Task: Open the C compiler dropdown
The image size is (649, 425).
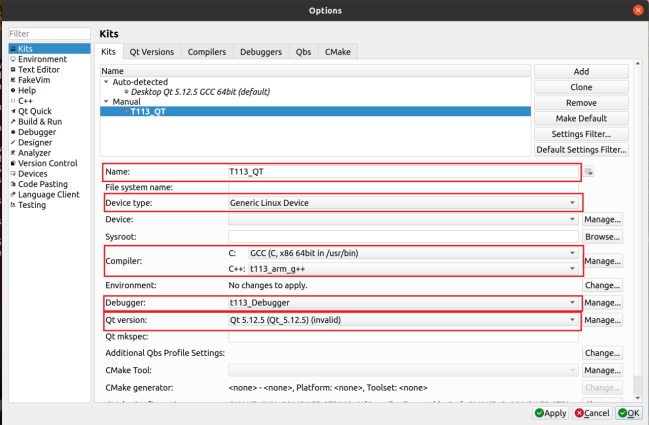Action: (x=413, y=253)
